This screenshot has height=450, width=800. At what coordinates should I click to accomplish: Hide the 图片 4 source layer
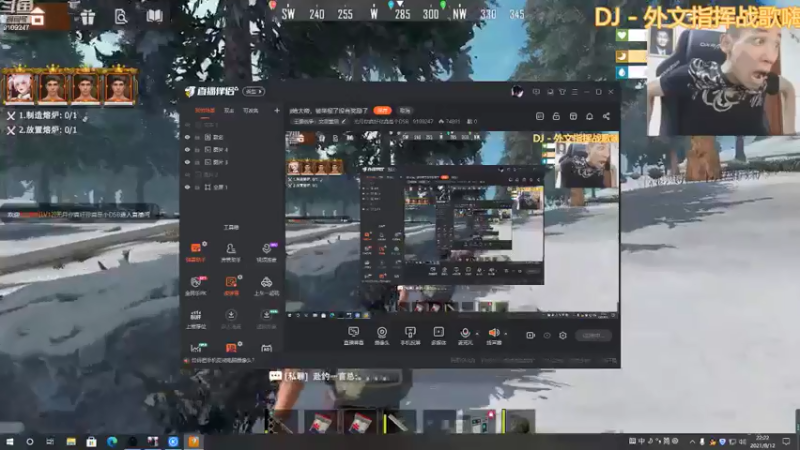pyautogui.click(x=187, y=149)
